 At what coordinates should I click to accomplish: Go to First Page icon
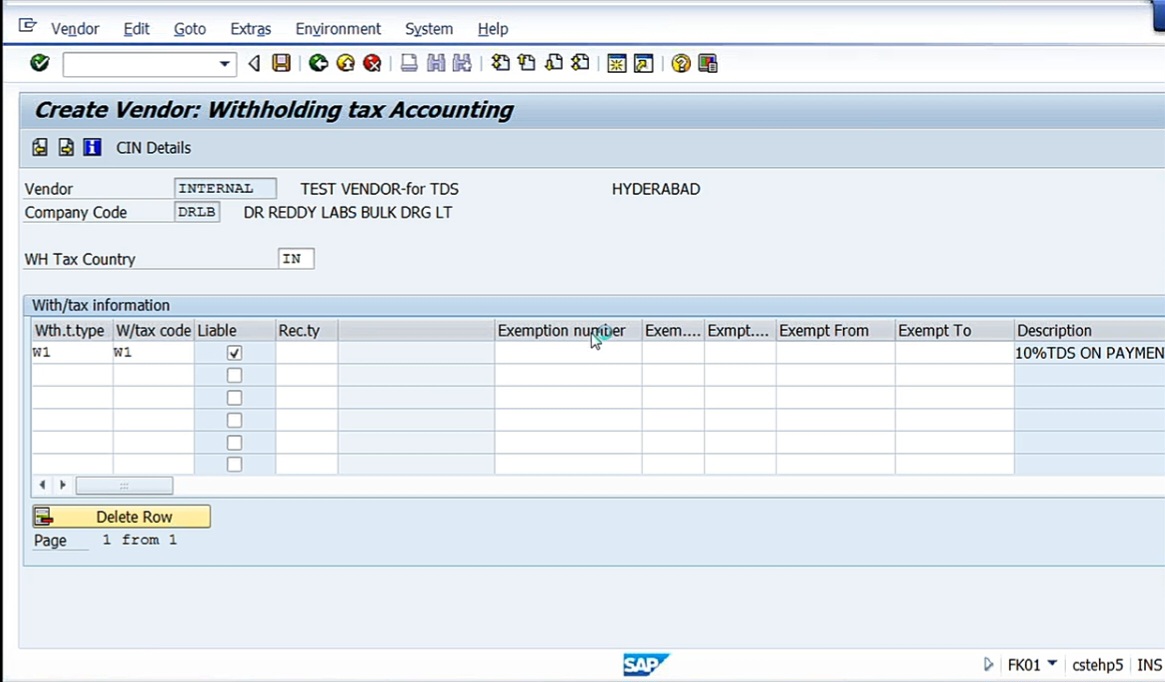tap(501, 63)
